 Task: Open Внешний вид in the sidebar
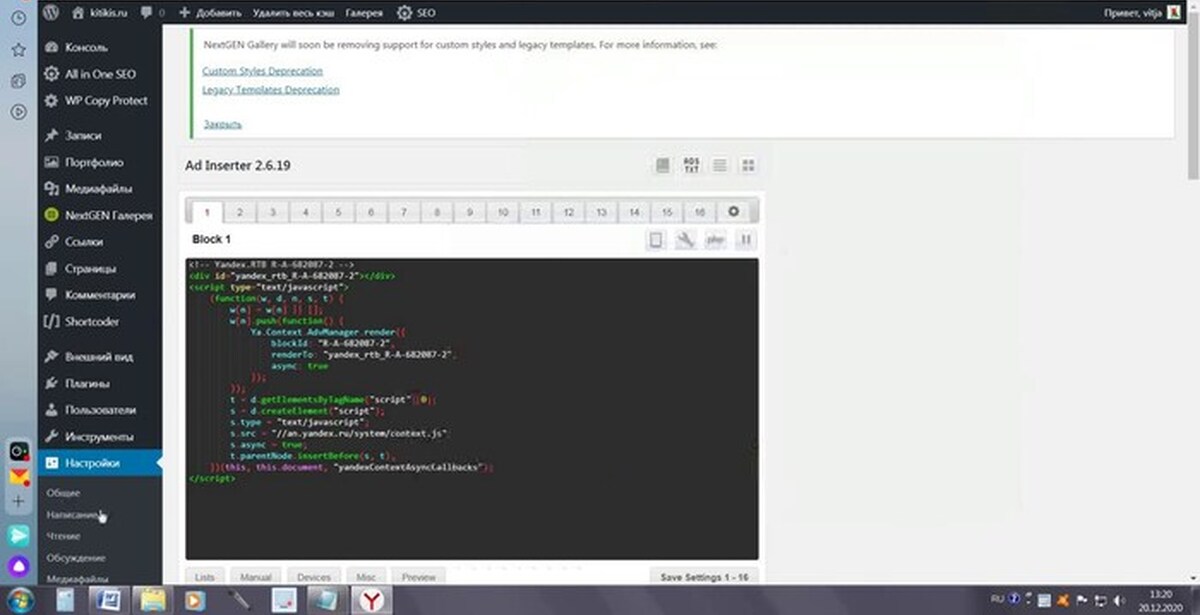coord(100,356)
